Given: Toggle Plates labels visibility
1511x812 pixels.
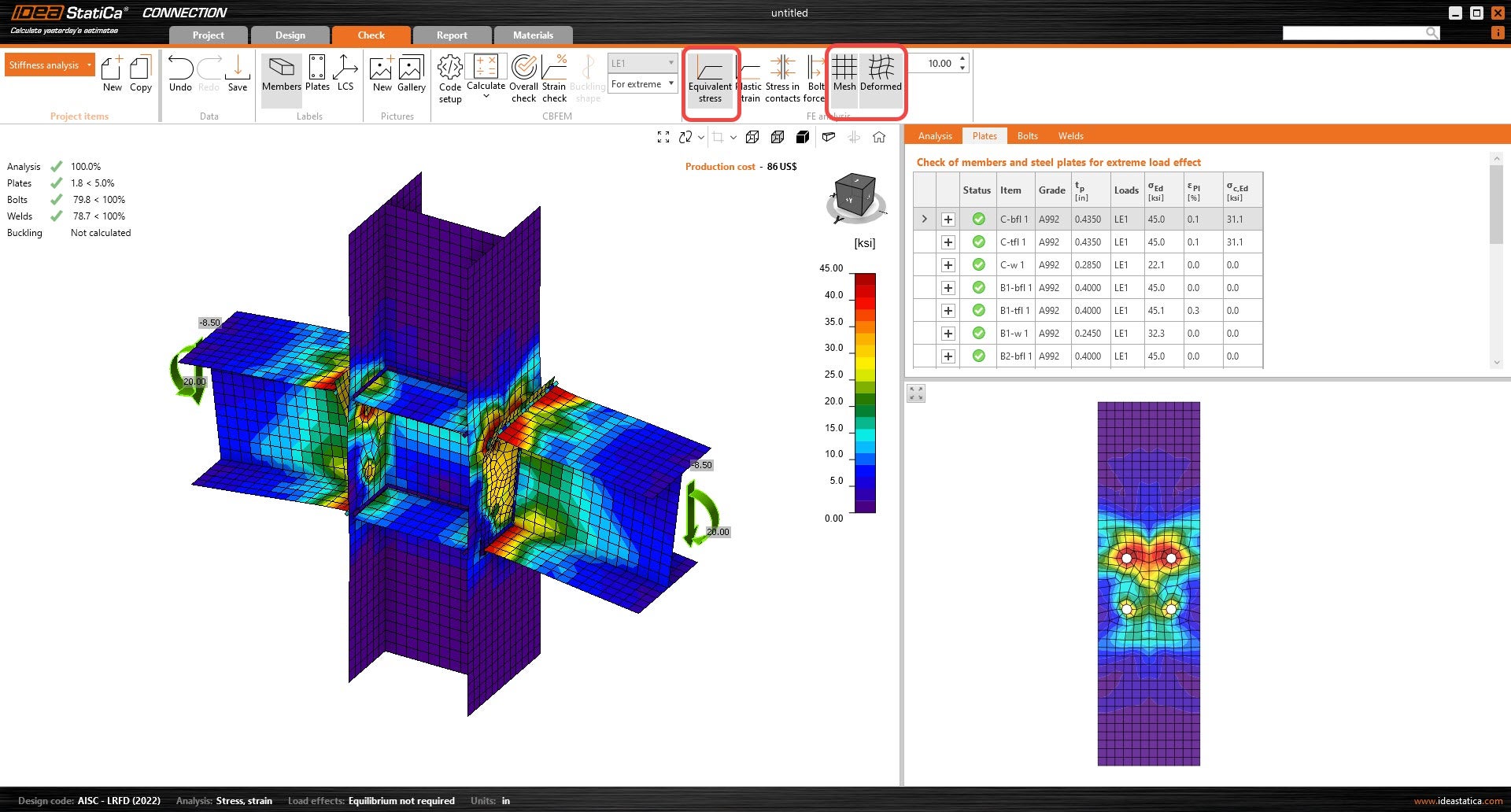Looking at the screenshot, I should [x=317, y=75].
